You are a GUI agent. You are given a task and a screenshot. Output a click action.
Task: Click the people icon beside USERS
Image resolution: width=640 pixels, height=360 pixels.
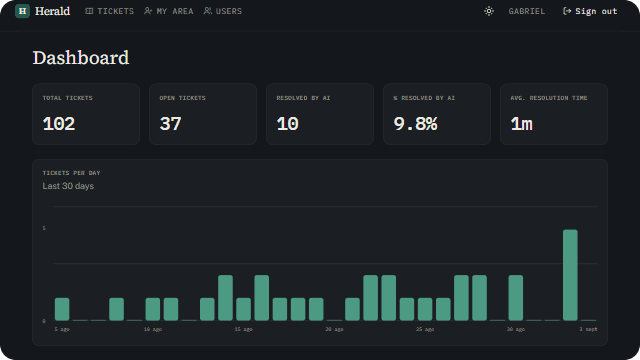coord(208,11)
